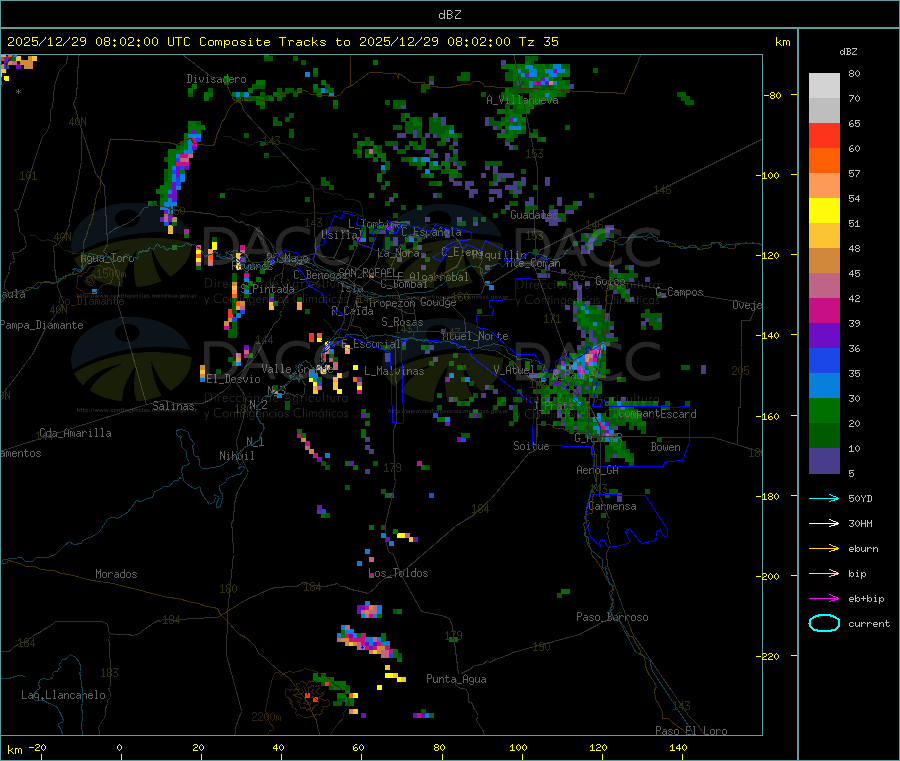
Task: Click the Carmensa map label
Action: pos(612,506)
